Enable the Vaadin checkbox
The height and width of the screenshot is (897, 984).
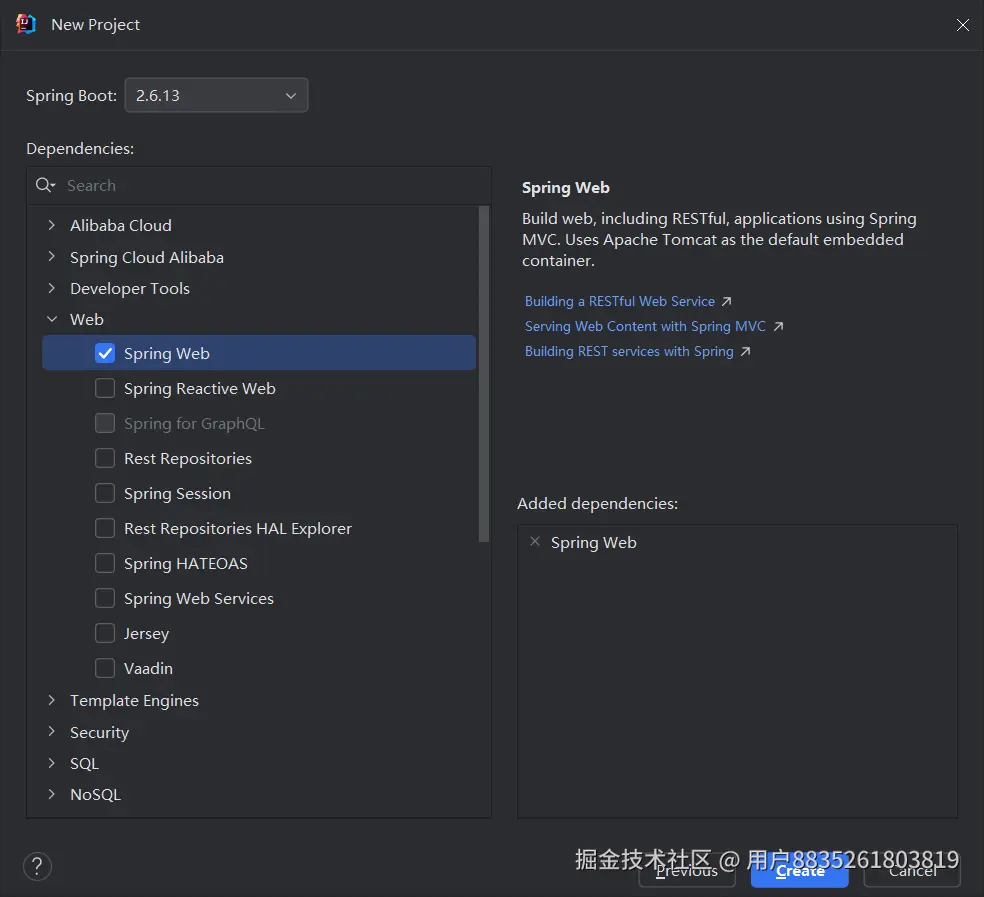tap(105, 668)
